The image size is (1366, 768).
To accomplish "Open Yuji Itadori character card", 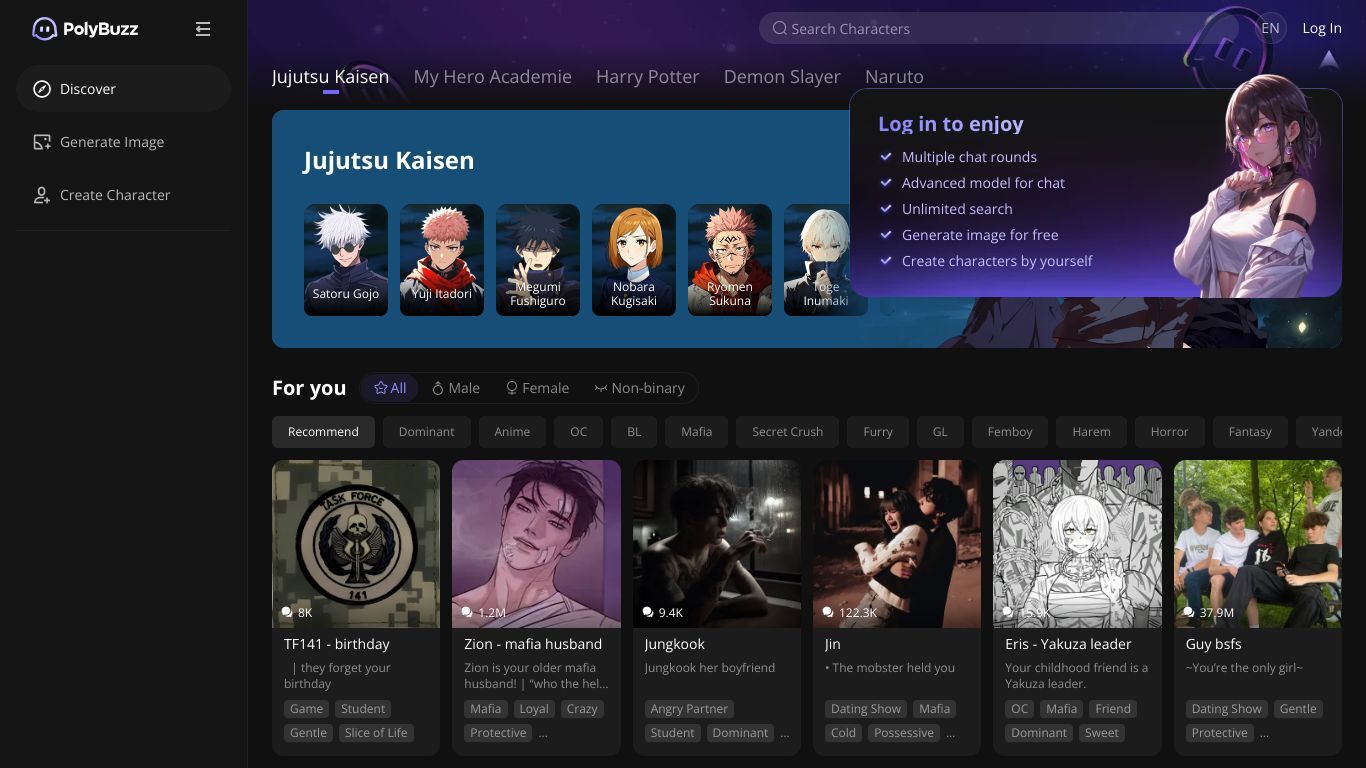I will point(442,260).
